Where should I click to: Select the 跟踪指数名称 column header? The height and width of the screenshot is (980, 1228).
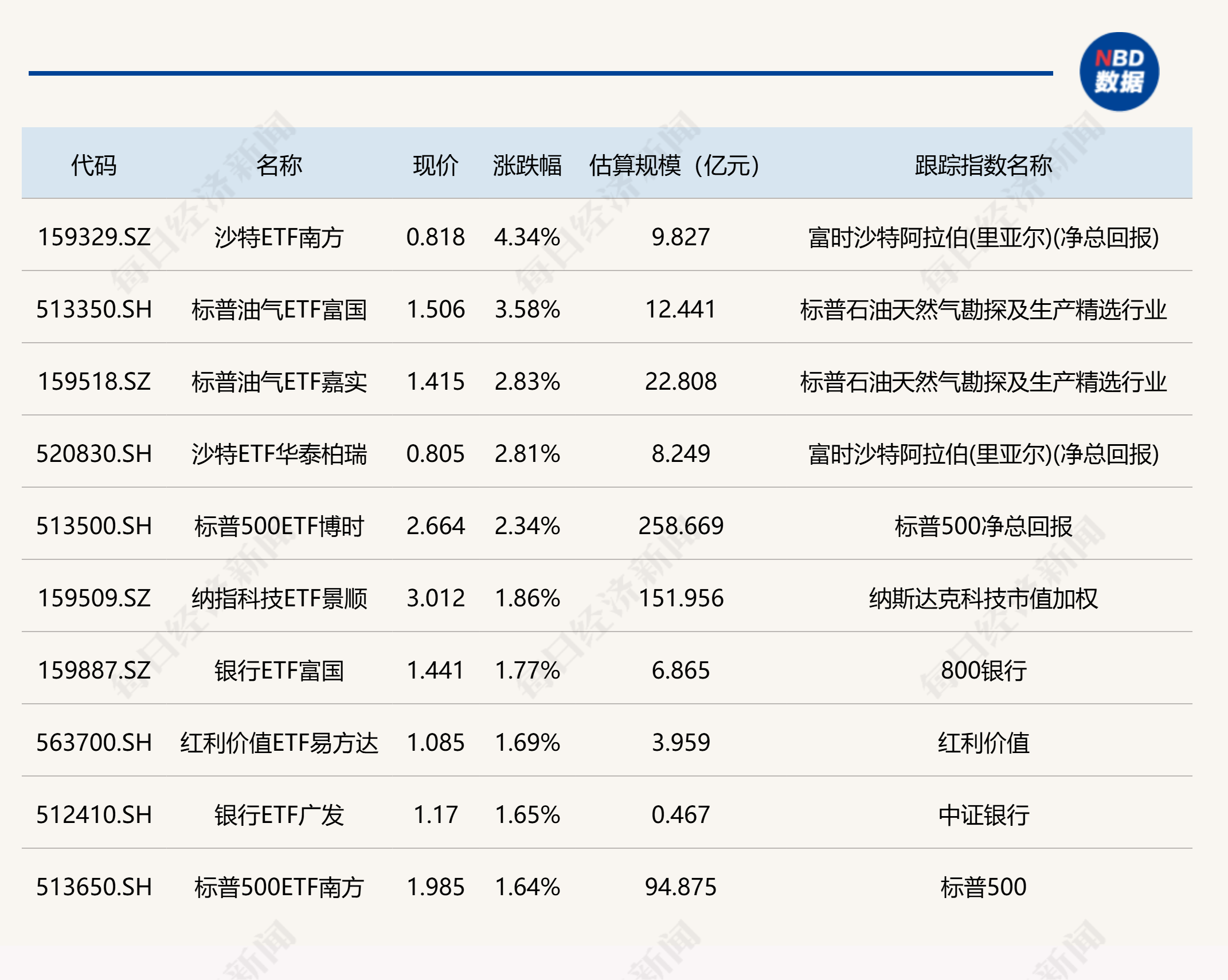(983, 166)
